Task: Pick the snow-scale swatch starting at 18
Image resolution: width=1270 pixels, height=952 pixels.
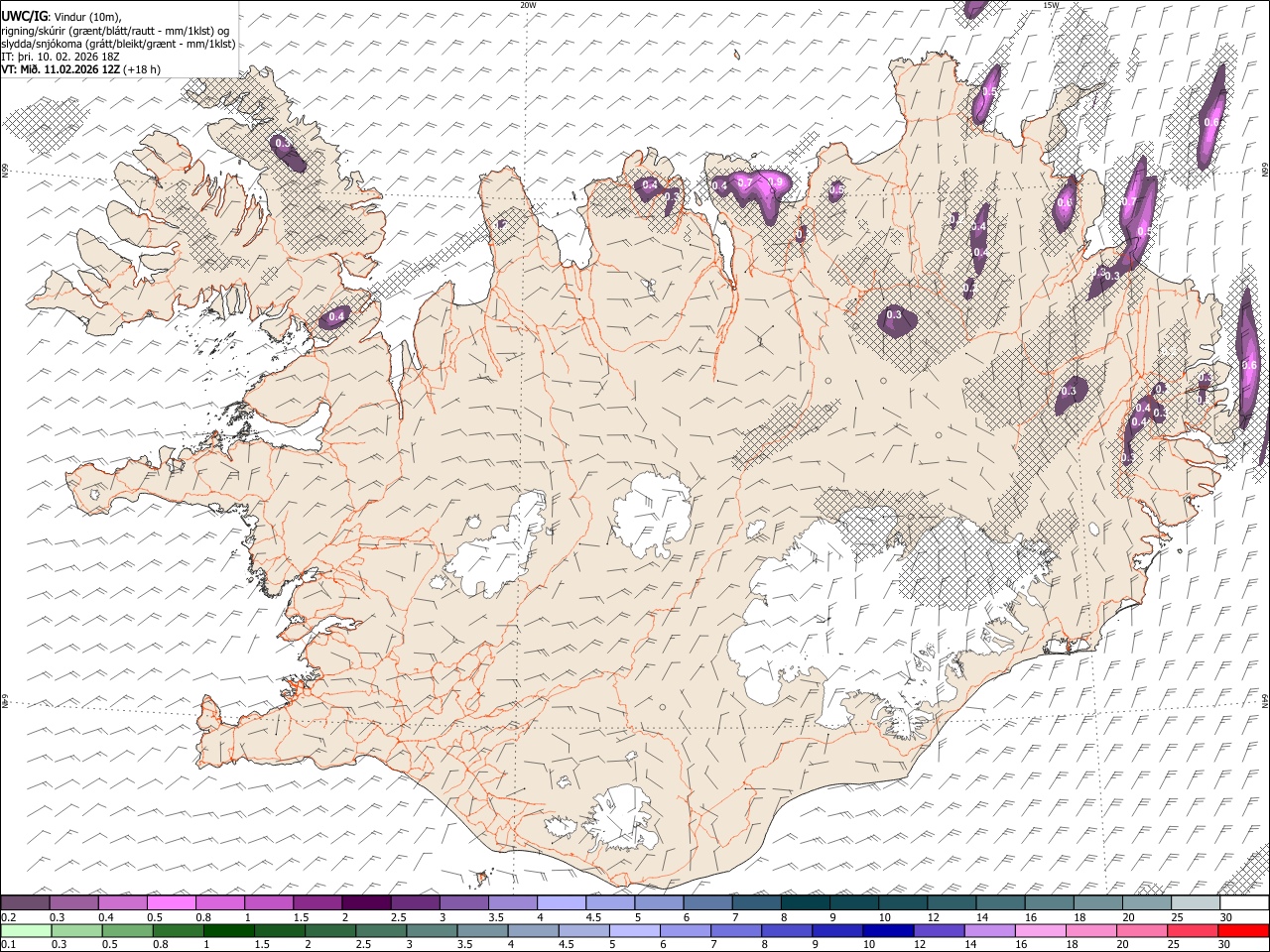Action: point(1097,903)
